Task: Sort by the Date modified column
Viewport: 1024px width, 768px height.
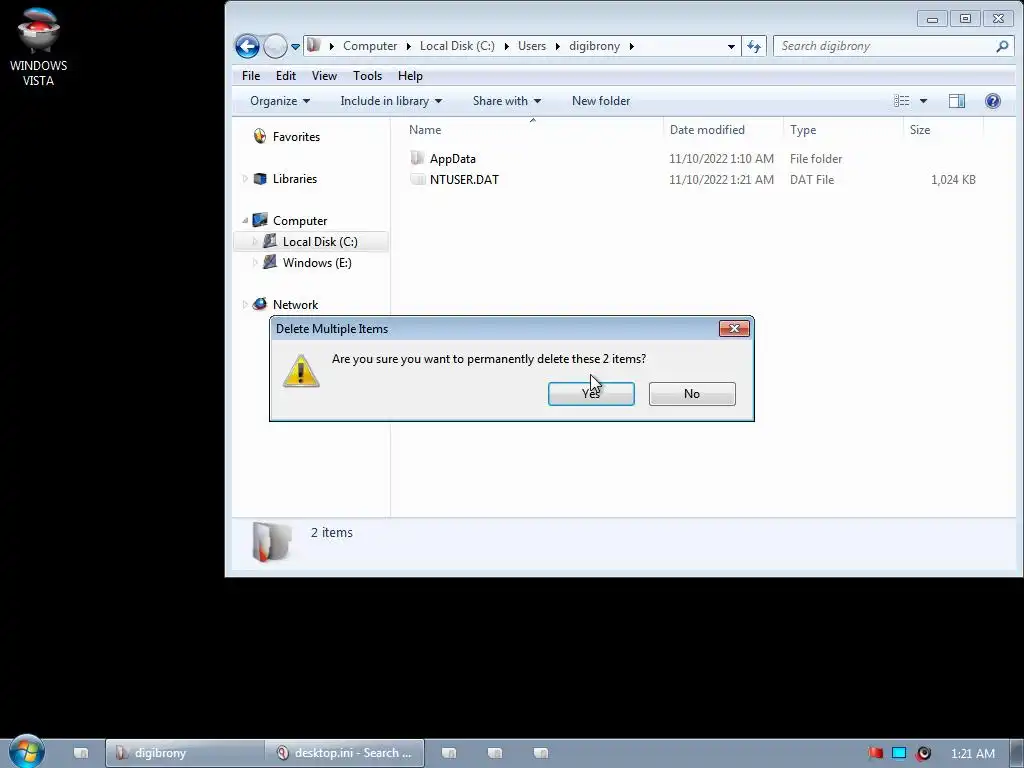Action: coord(723,130)
